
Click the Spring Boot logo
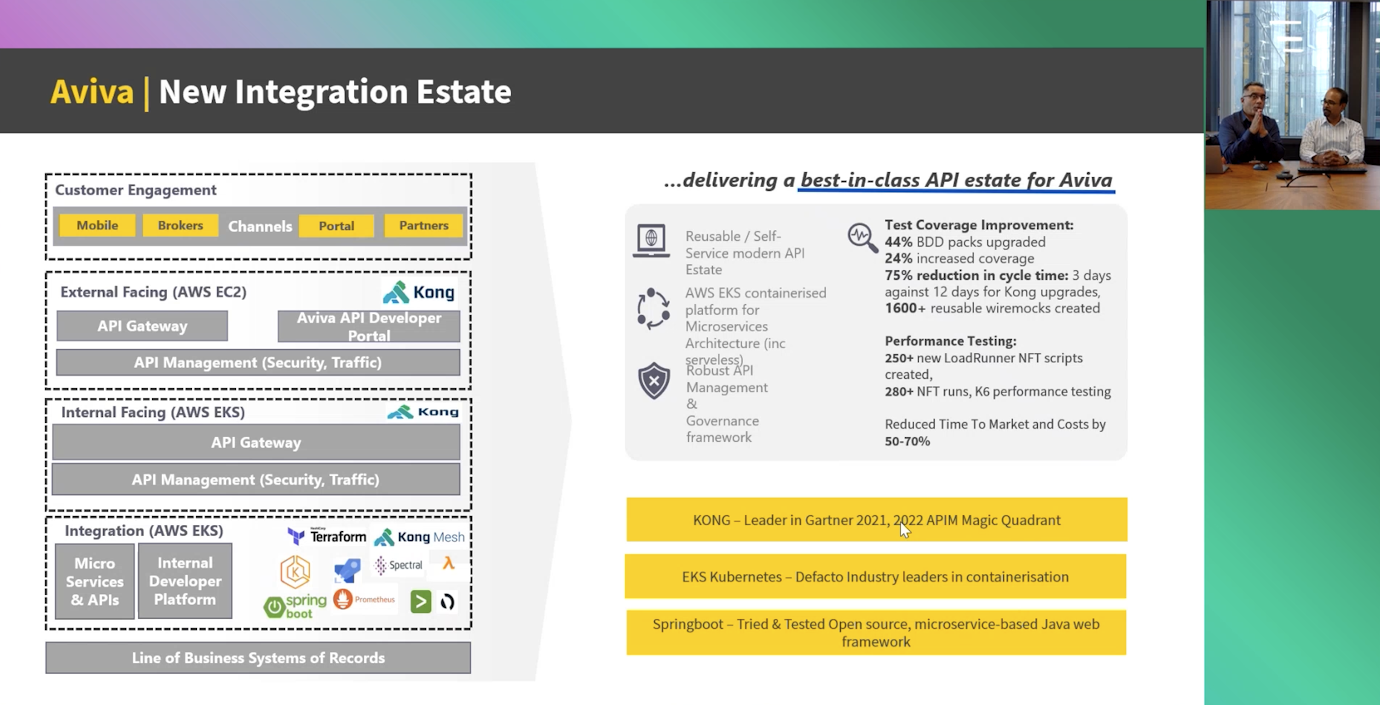pos(295,605)
